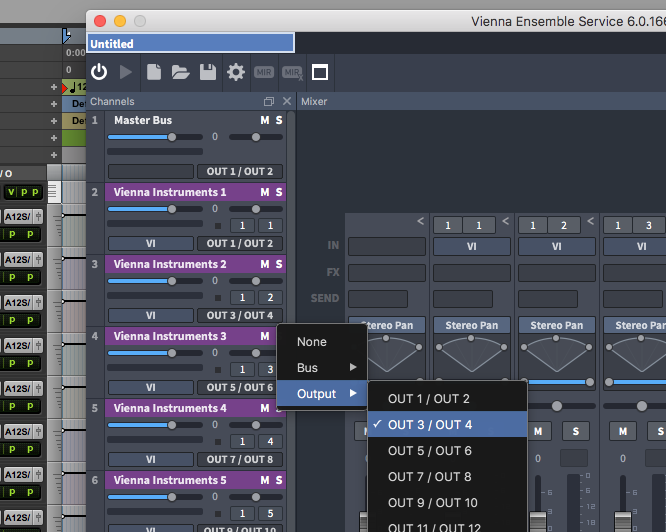Open Vienna Instruments 4 output OUT 7 / OUT 8

point(240,459)
